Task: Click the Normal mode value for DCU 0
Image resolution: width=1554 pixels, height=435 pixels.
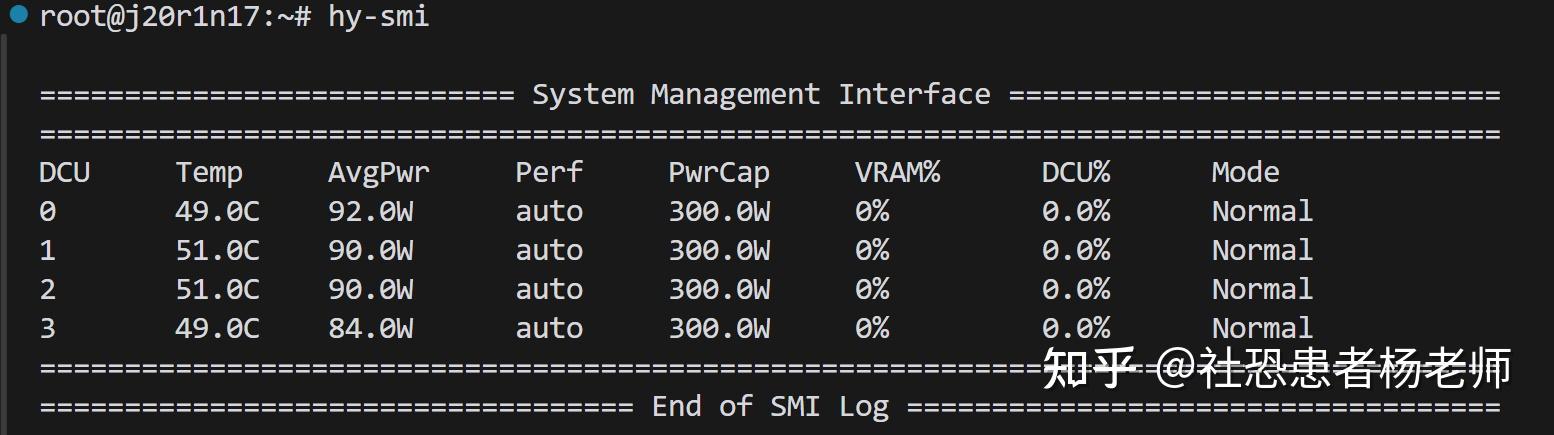Action: point(1262,212)
